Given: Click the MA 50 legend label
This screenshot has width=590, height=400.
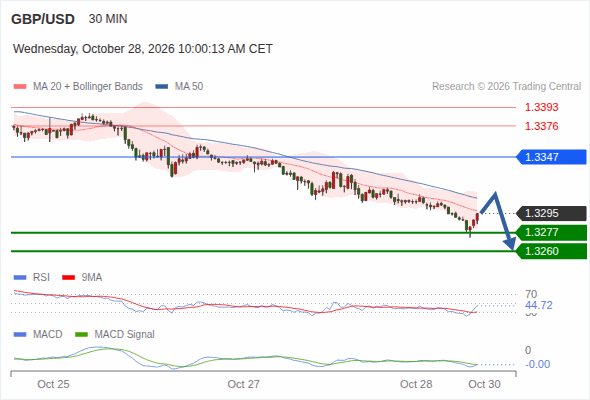Looking at the screenshot, I should (189, 87).
